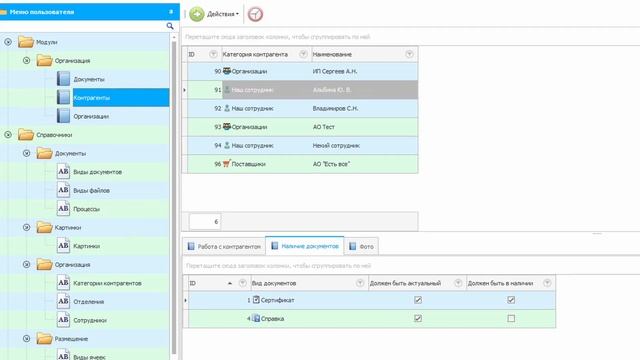Click the AB icon of Отделения
This screenshot has width=640, height=360.
coord(63,301)
